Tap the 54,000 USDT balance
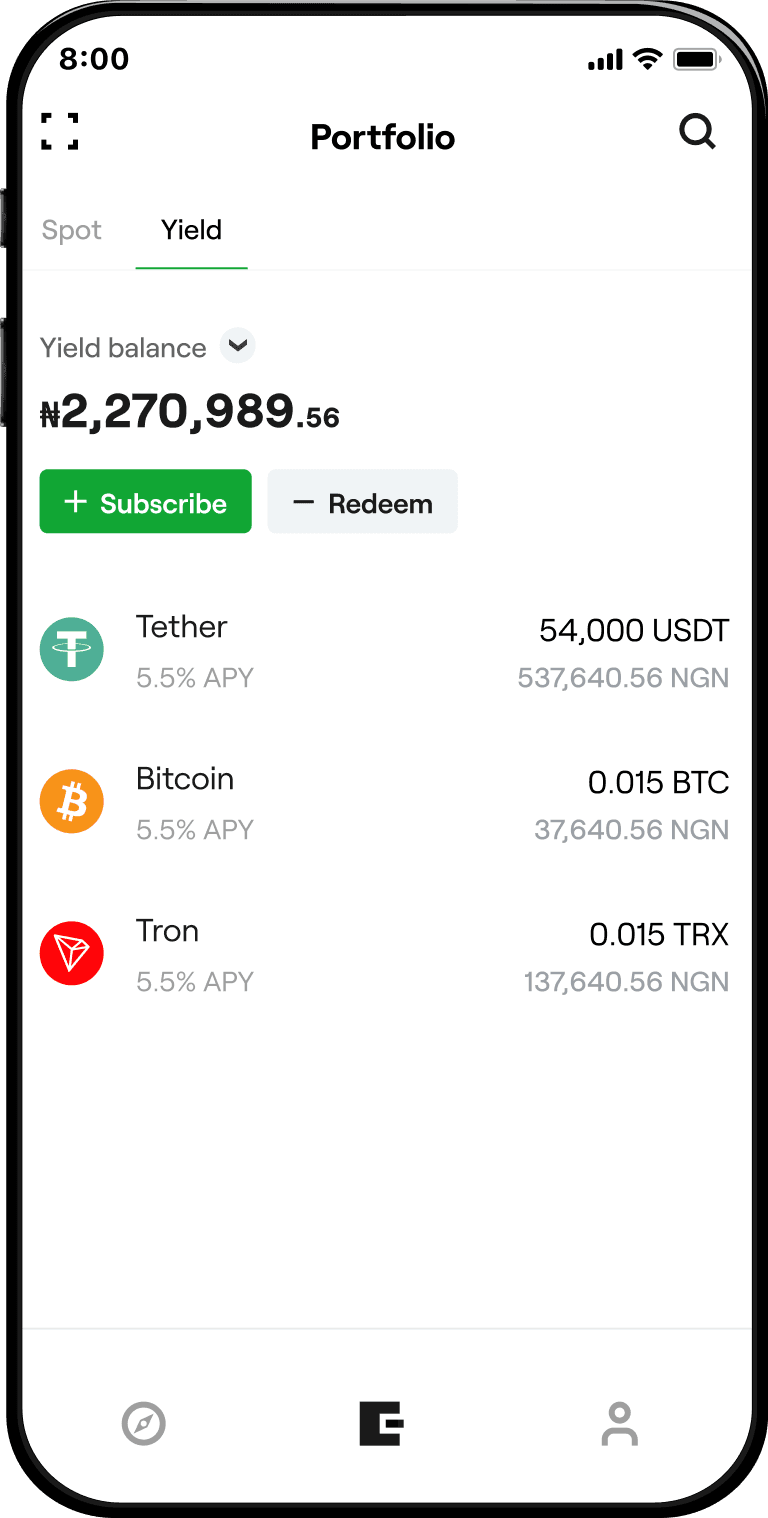The image size is (768, 1518). (634, 630)
